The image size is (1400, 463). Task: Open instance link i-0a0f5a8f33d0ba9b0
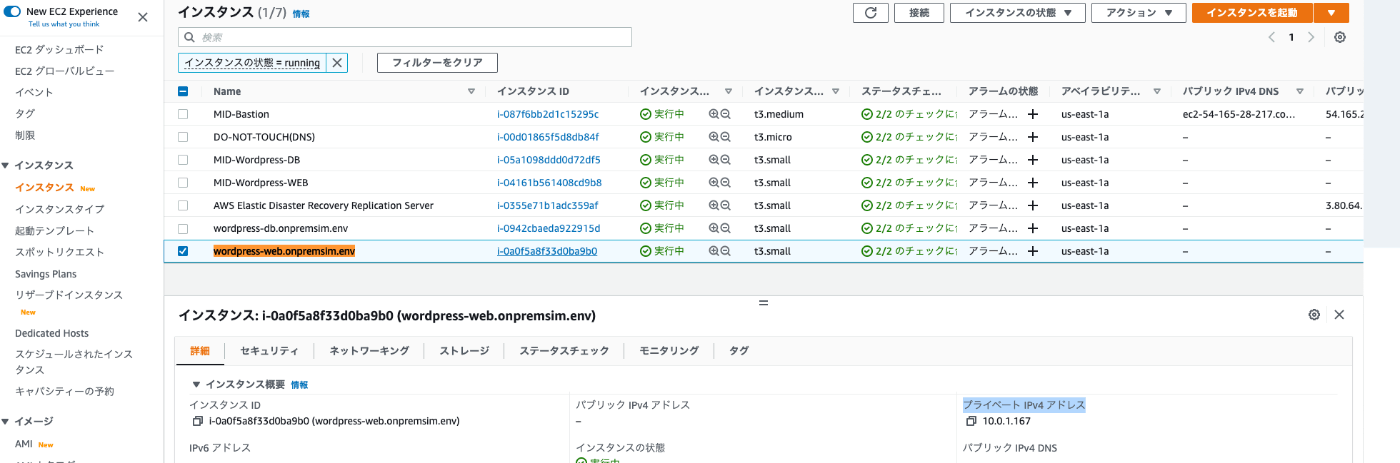547,251
